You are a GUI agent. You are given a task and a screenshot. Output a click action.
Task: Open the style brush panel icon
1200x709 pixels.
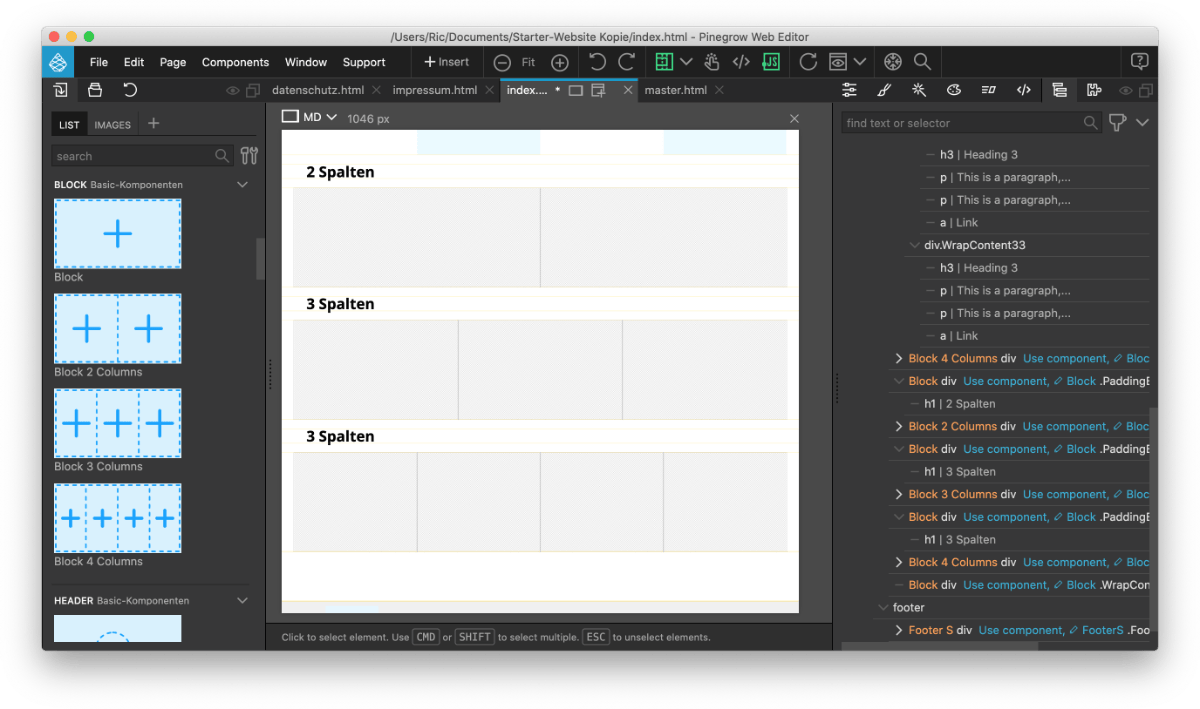tap(884, 90)
